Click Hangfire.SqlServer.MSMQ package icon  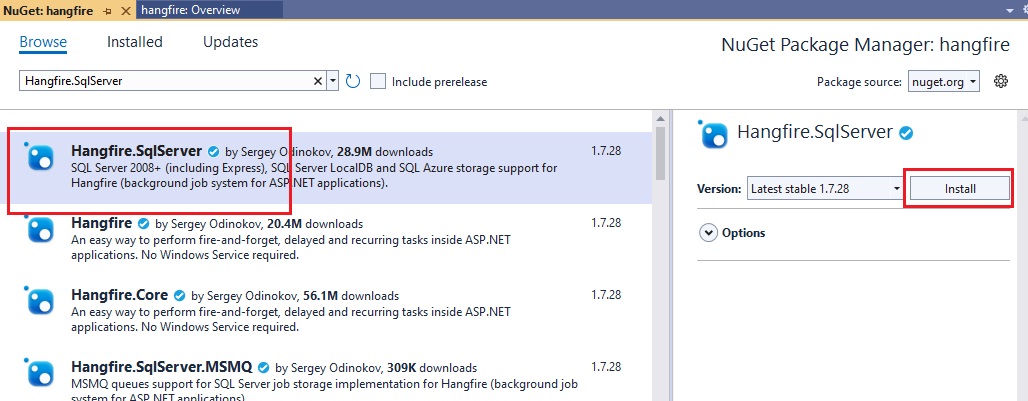(x=39, y=373)
